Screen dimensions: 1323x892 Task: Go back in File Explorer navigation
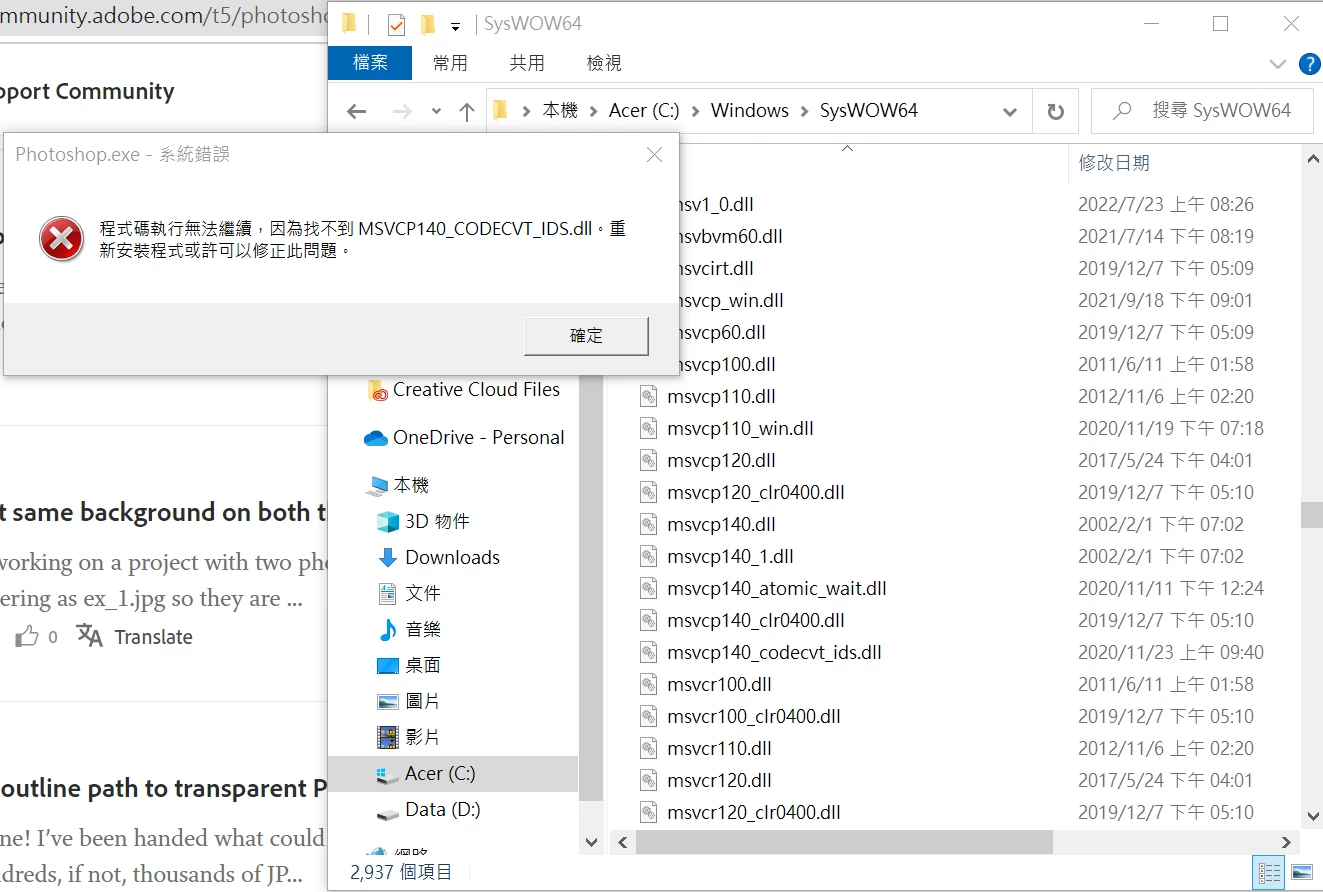[356, 111]
